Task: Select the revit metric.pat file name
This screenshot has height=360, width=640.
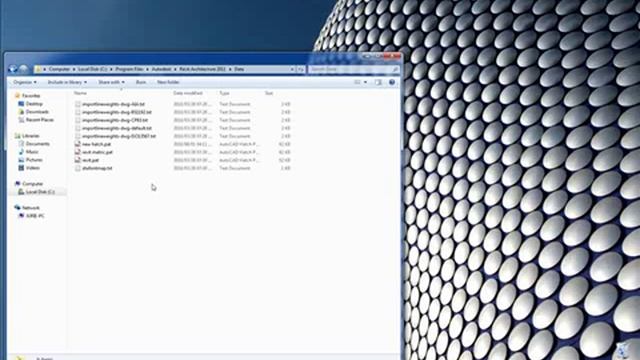Action: pyautogui.click(x=97, y=152)
